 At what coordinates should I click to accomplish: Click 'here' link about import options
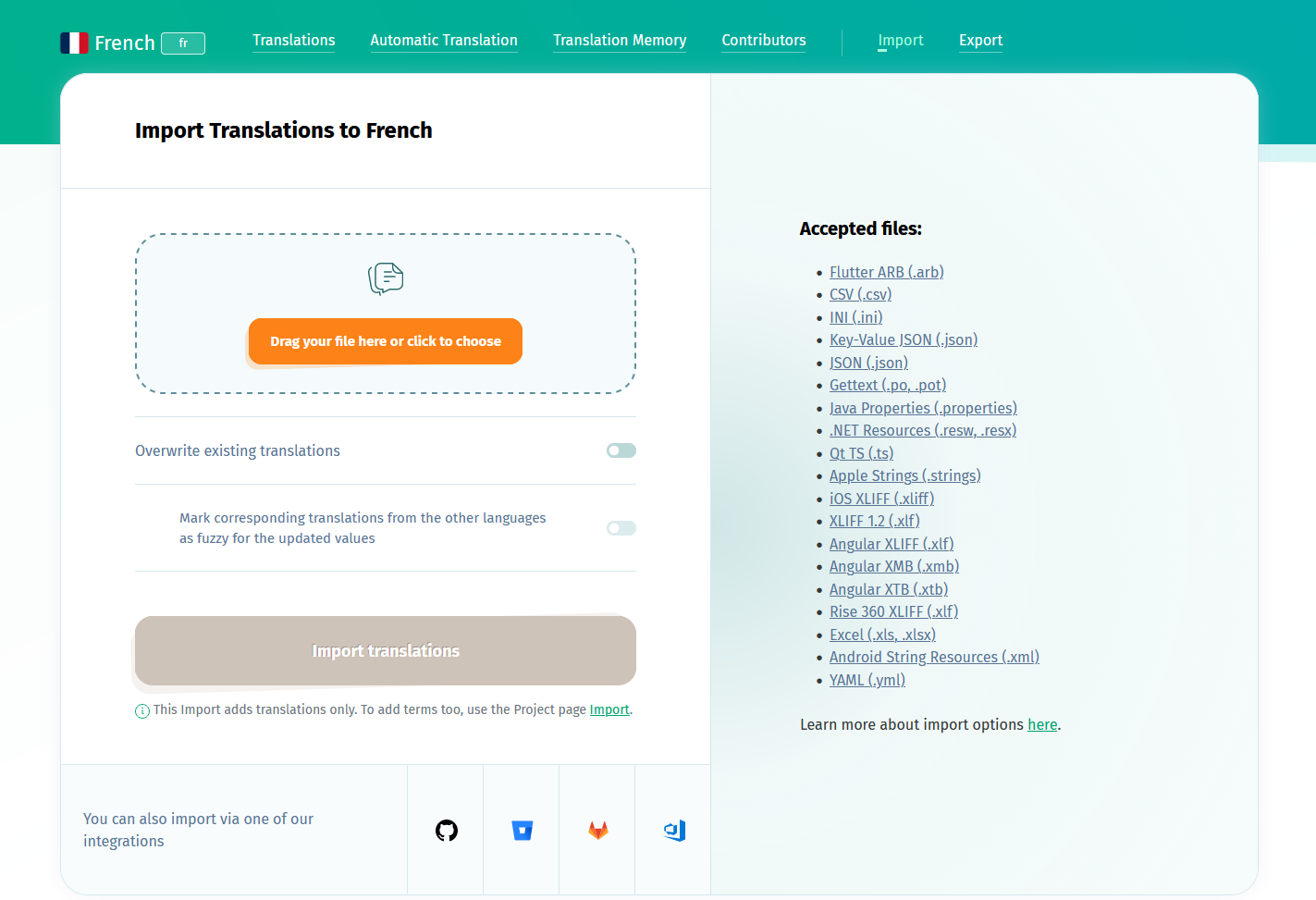[x=1042, y=725]
